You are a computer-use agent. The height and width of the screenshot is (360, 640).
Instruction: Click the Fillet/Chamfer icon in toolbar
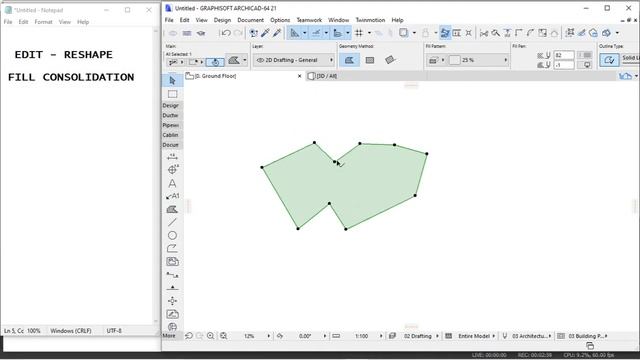(530, 33)
